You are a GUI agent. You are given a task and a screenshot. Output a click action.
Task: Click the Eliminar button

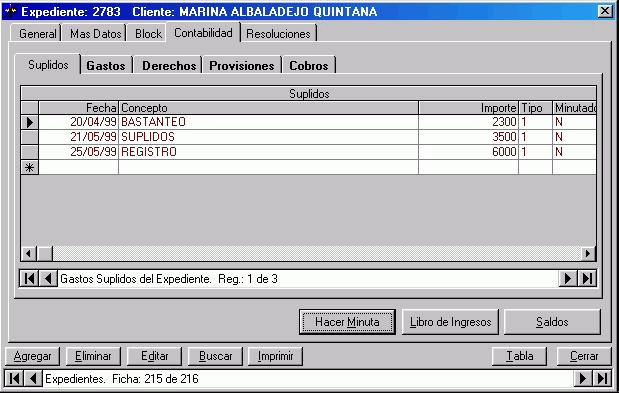pyautogui.click(x=93, y=356)
